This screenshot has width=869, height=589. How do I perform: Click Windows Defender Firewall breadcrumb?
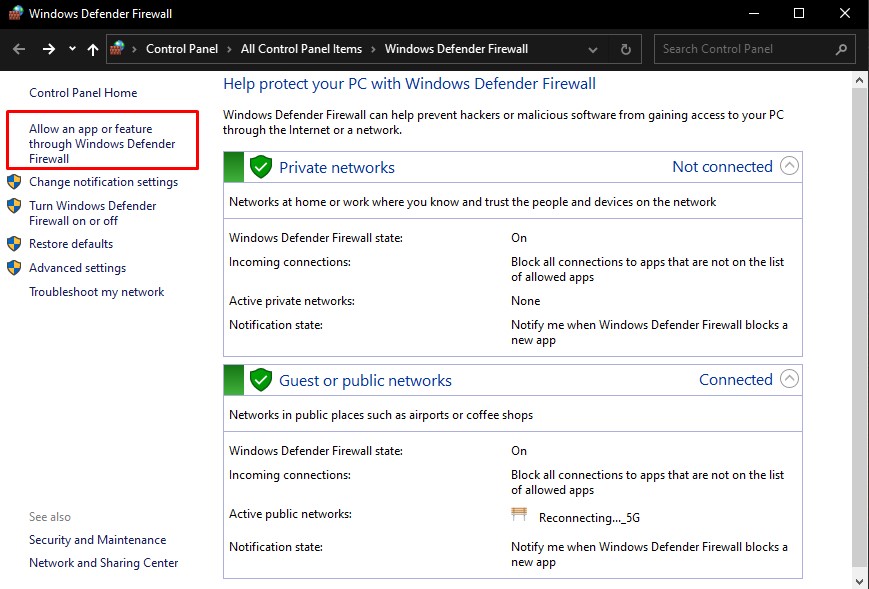(456, 49)
